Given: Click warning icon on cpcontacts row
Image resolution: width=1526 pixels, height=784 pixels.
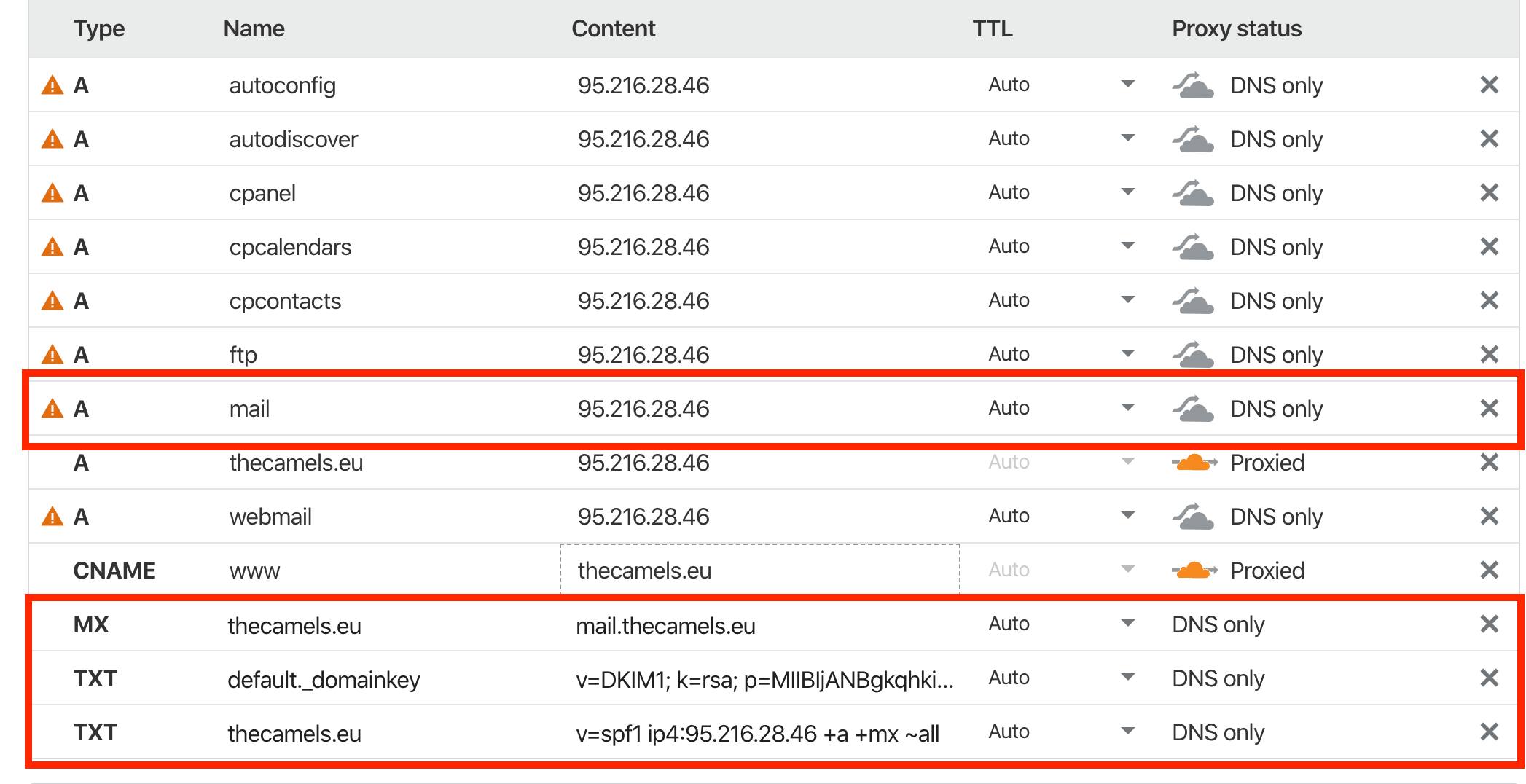Looking at the screenshot, I should [52, 301].
